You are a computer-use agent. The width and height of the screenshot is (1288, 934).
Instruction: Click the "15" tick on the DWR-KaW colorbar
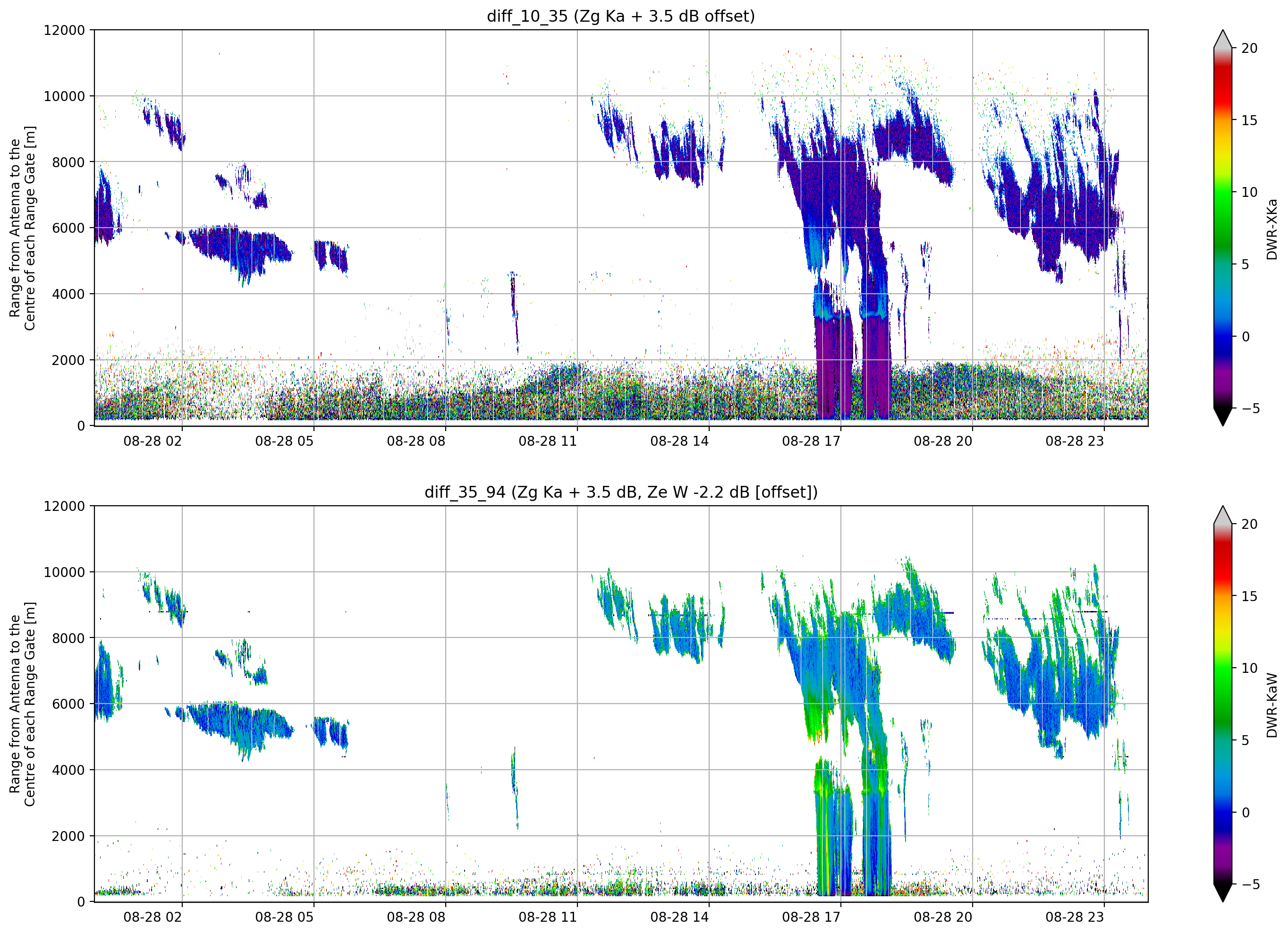tap(1249, 596)
